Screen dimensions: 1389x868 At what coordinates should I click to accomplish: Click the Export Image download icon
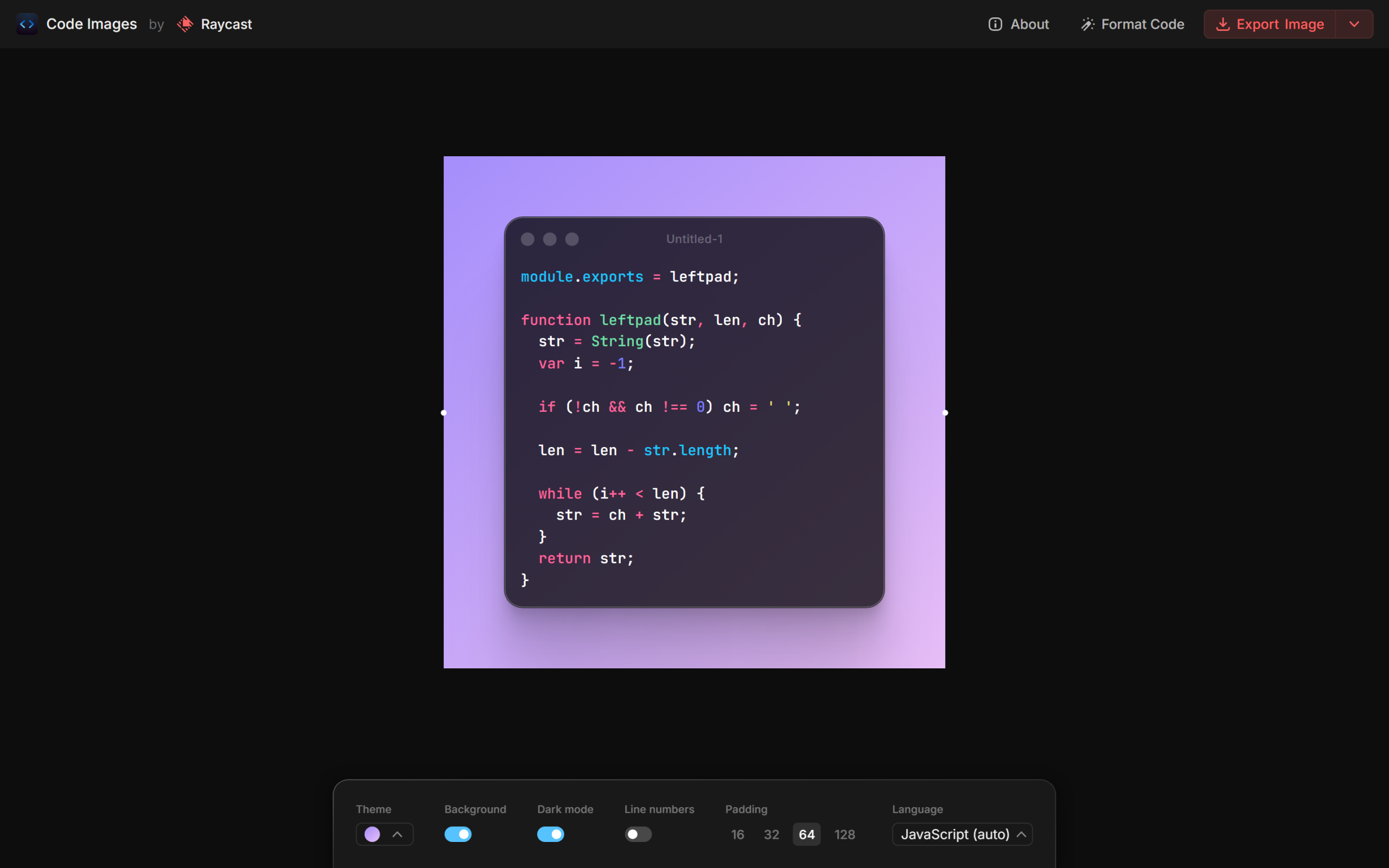pos(1222,24)
